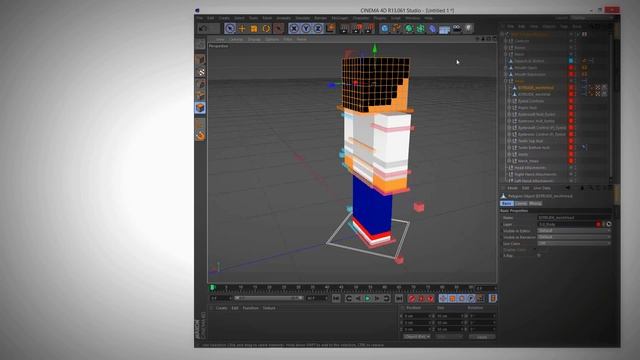The height and width of the screenshot is (360, 640).
Task: Go to end of animation
Action: coord(399,299)
